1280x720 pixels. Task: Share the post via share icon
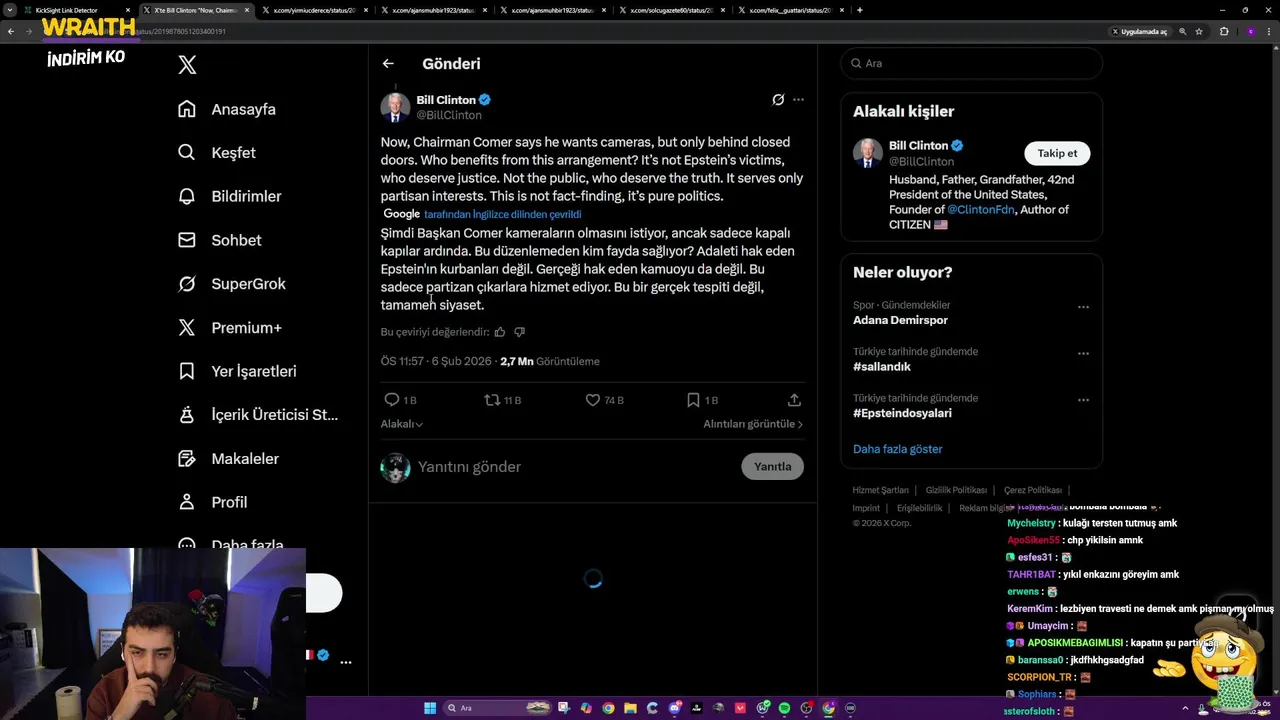(x=794, y=400)
